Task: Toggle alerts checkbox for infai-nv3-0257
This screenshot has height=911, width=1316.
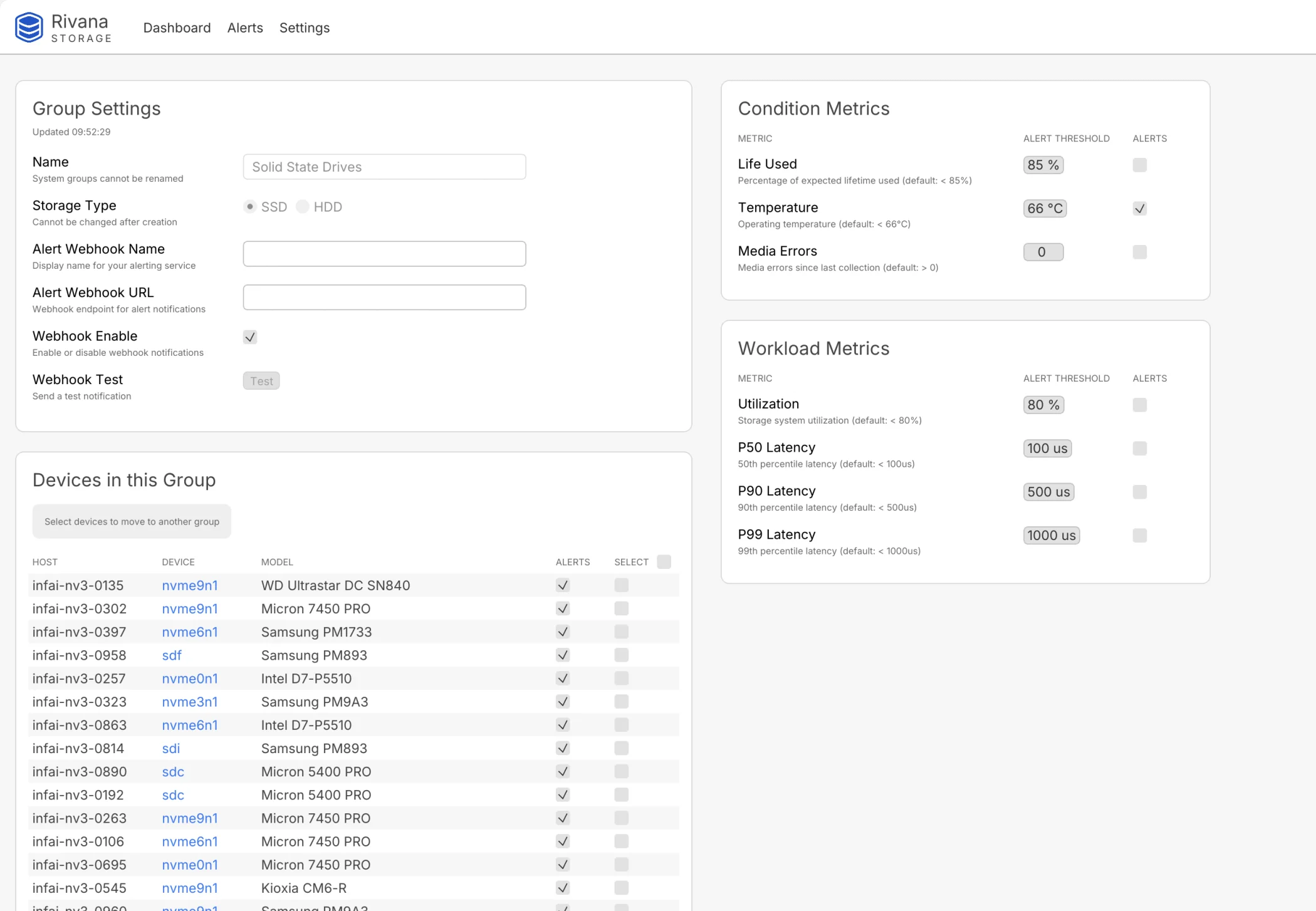Action: pyautogui.click(x=563, y=679)
